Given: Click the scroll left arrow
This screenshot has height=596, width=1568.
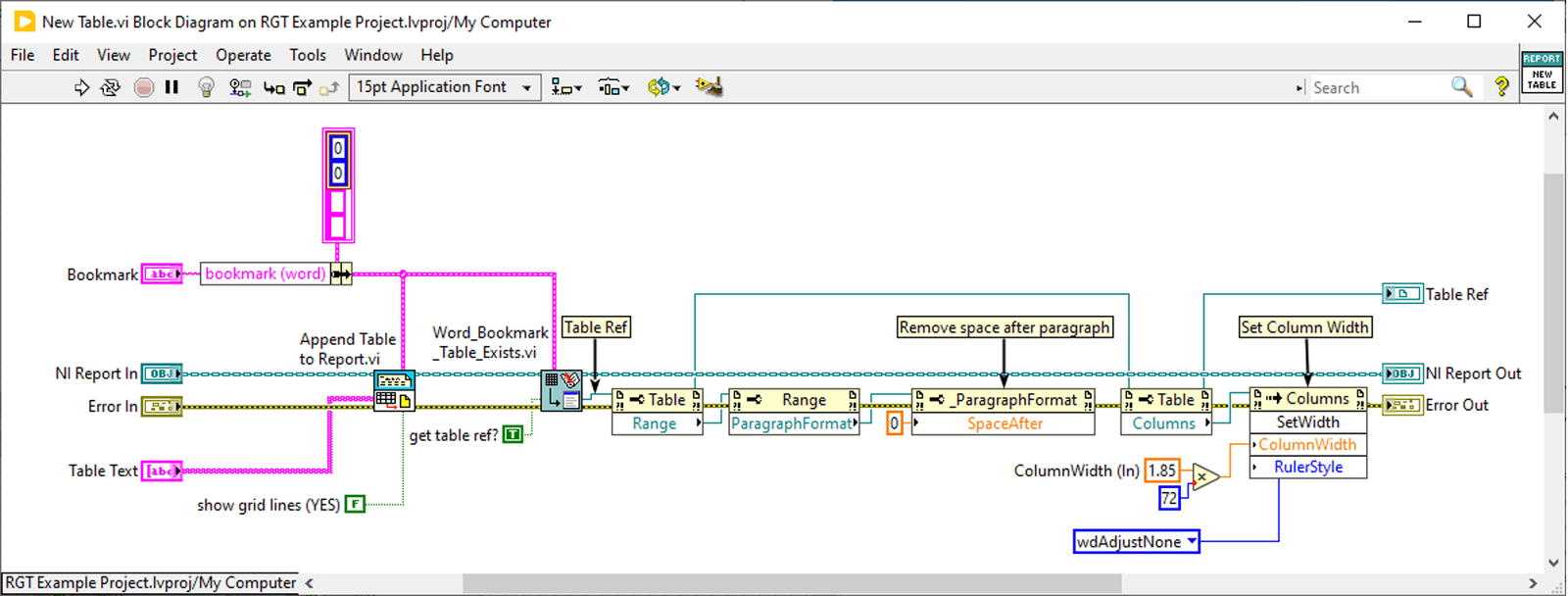Looking at the screenshot, I should (309, 583).
